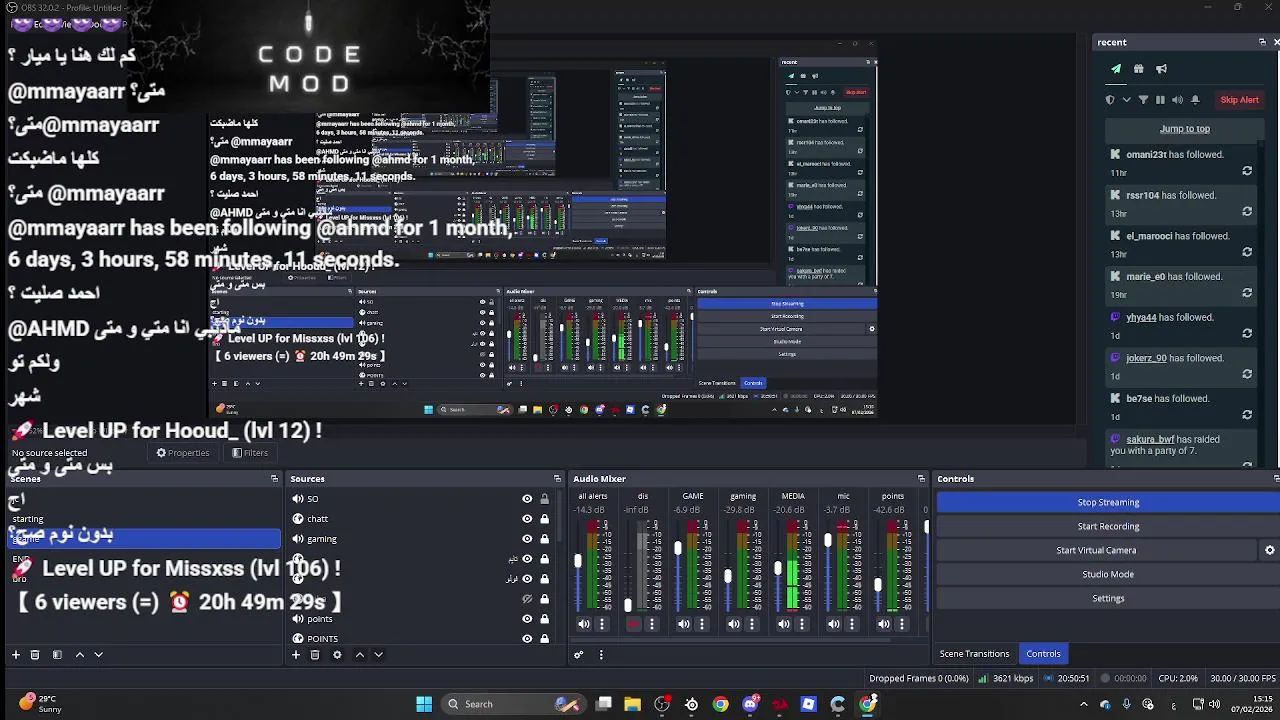Adjust the mic volume slider
This screenshot has width=1280, height=720.
(828, 541)
